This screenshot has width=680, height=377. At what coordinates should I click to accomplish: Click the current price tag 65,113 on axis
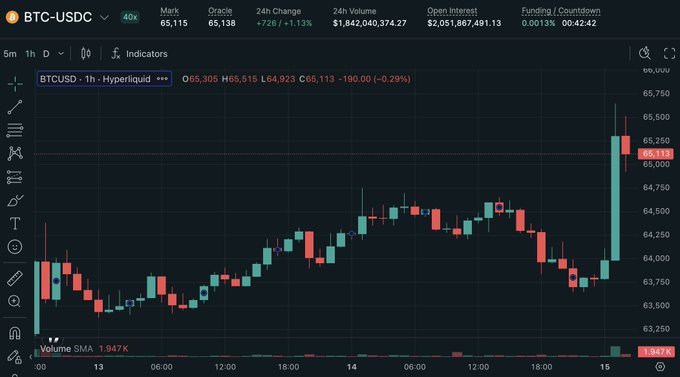tap(656, 154)
